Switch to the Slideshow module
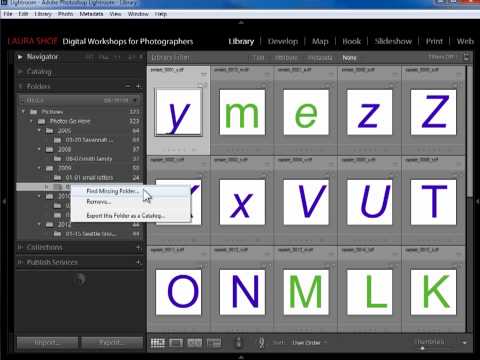The height and width of the screenshot is (360, 480). (x=393, y=41)
